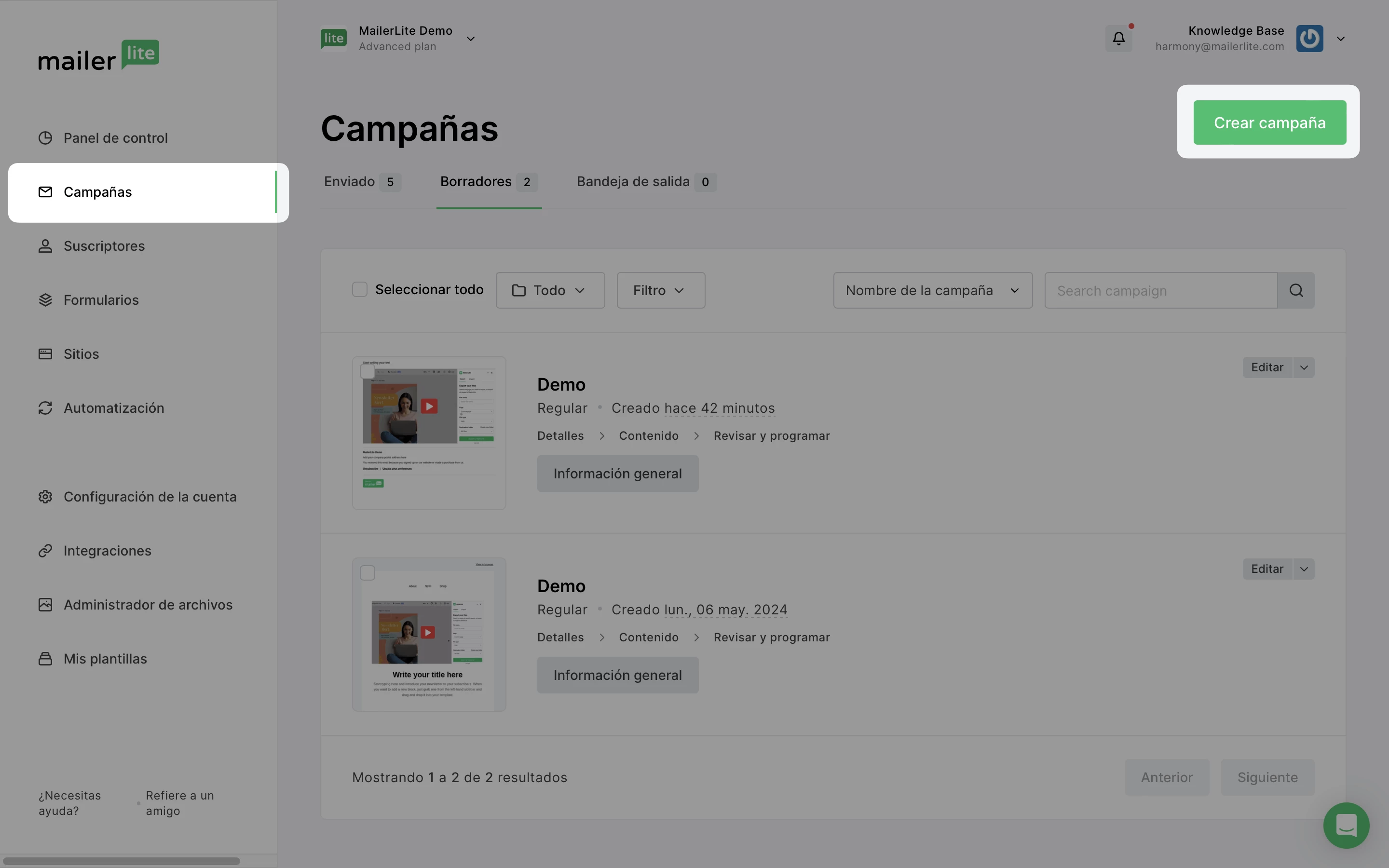Open the Filtro dropdown
This screenshot has height=868, width=1389.
tap(660, 290)
